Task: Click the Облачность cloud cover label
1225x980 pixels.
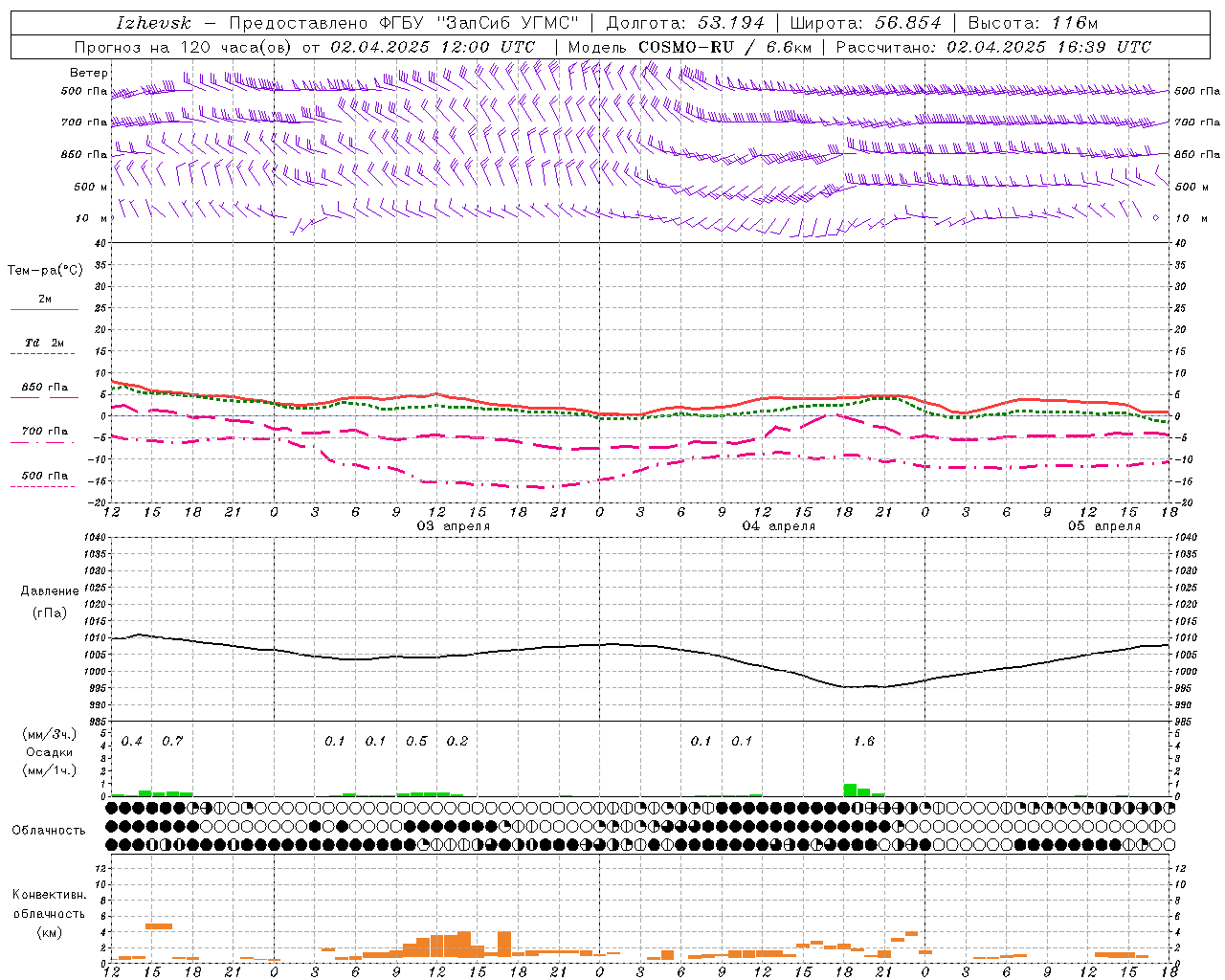Action: tap(49, 831)
